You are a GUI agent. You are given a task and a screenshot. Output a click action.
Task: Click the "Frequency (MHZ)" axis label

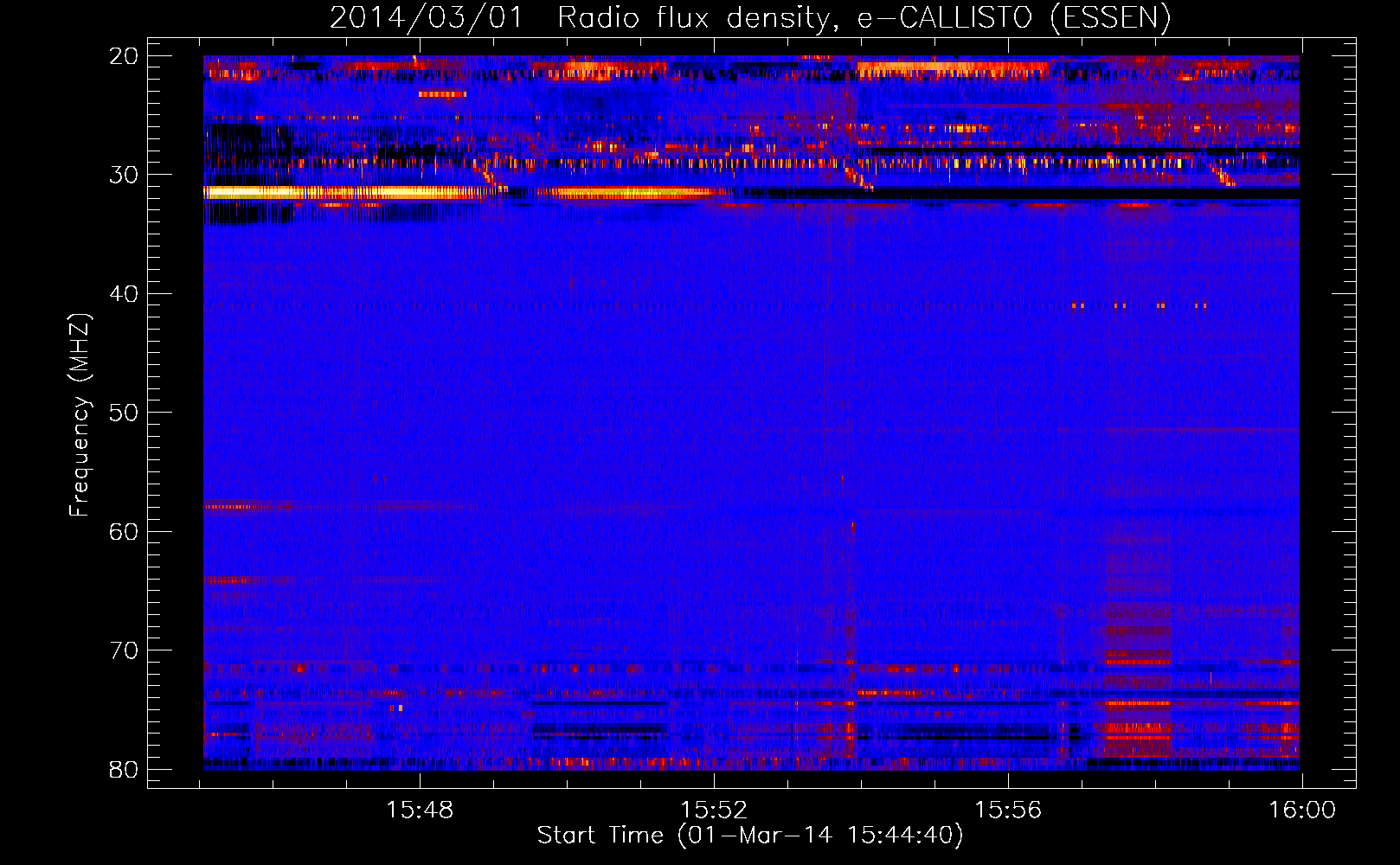[79, 414]
